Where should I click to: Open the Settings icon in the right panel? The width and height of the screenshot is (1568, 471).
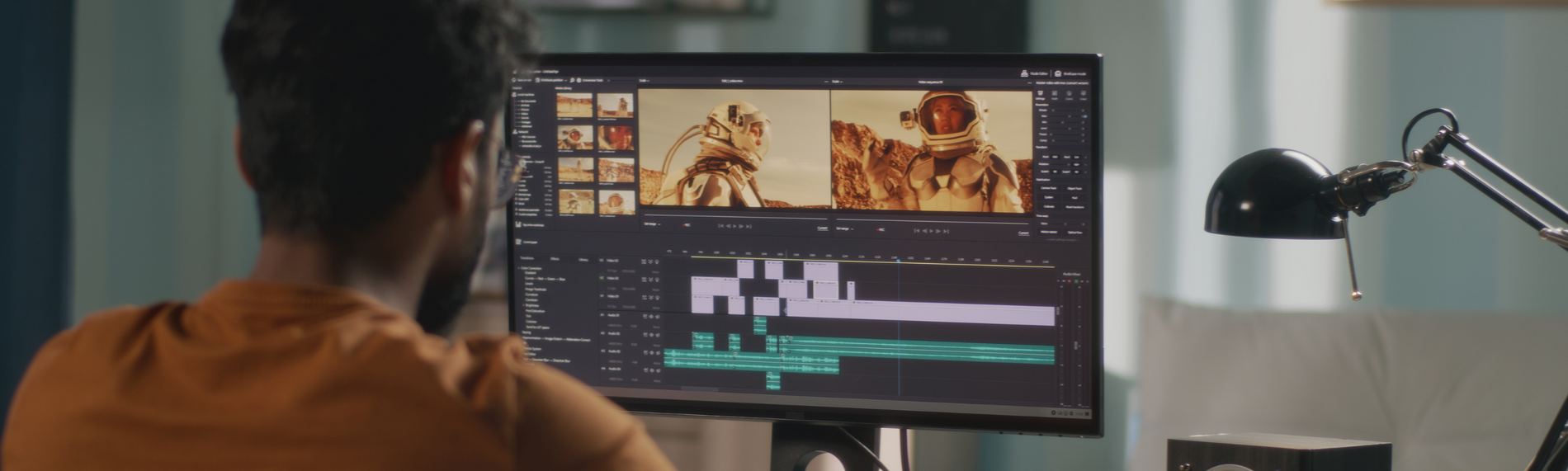[1040, 95]
